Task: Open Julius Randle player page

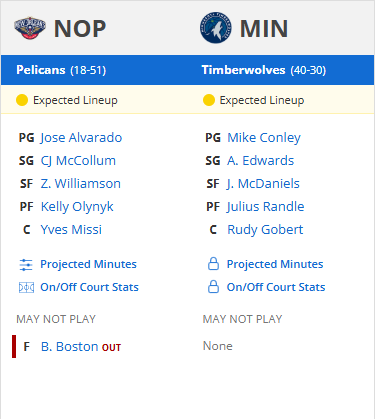Action: click(x=266, y=207)
